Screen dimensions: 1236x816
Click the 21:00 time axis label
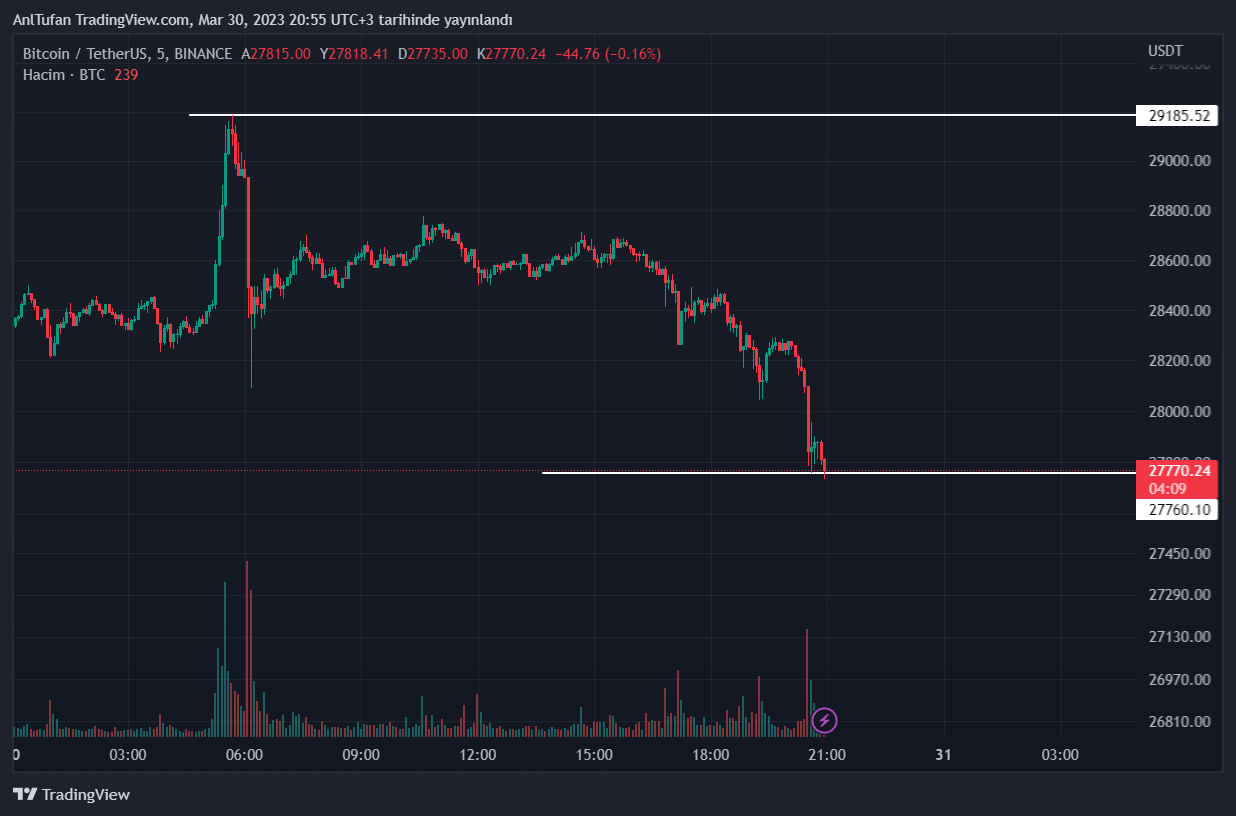click(827, 755)
